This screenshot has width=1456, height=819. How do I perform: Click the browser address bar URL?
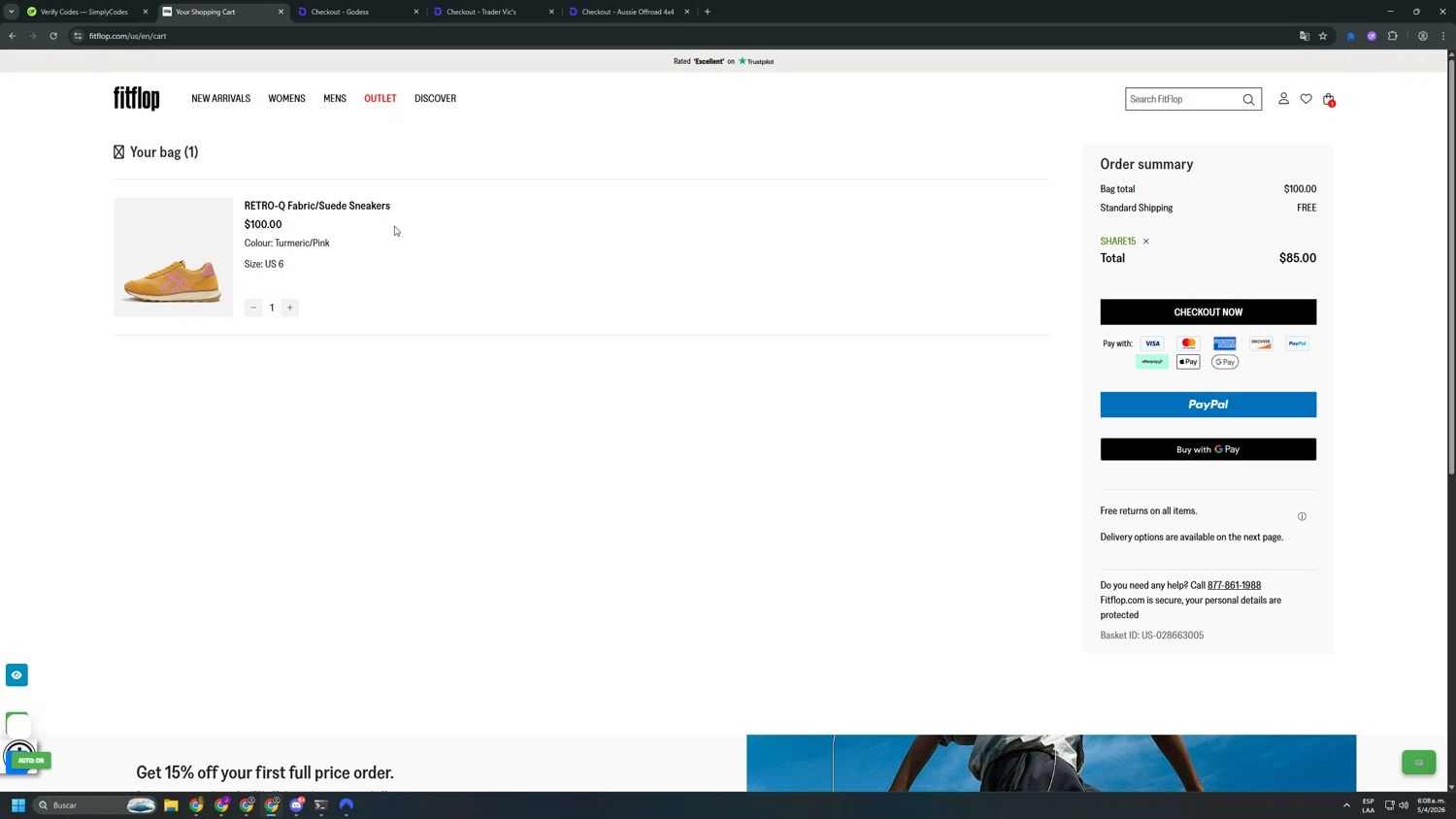click(x=127, y=36)
